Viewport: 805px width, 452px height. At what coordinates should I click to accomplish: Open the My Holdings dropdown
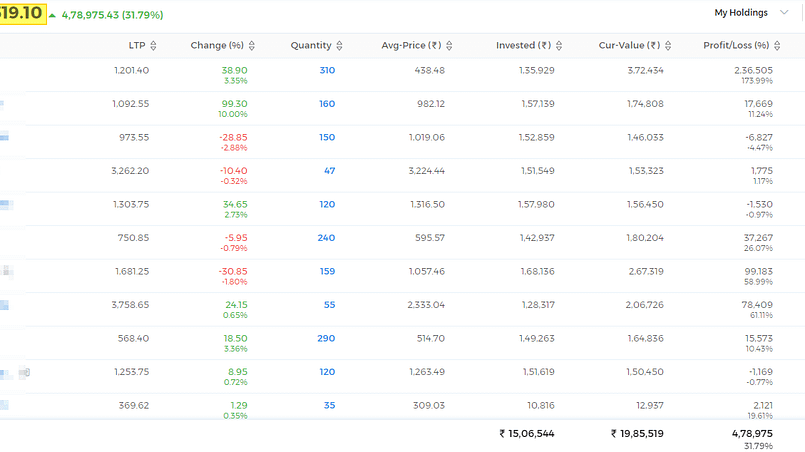coord(751,13)
